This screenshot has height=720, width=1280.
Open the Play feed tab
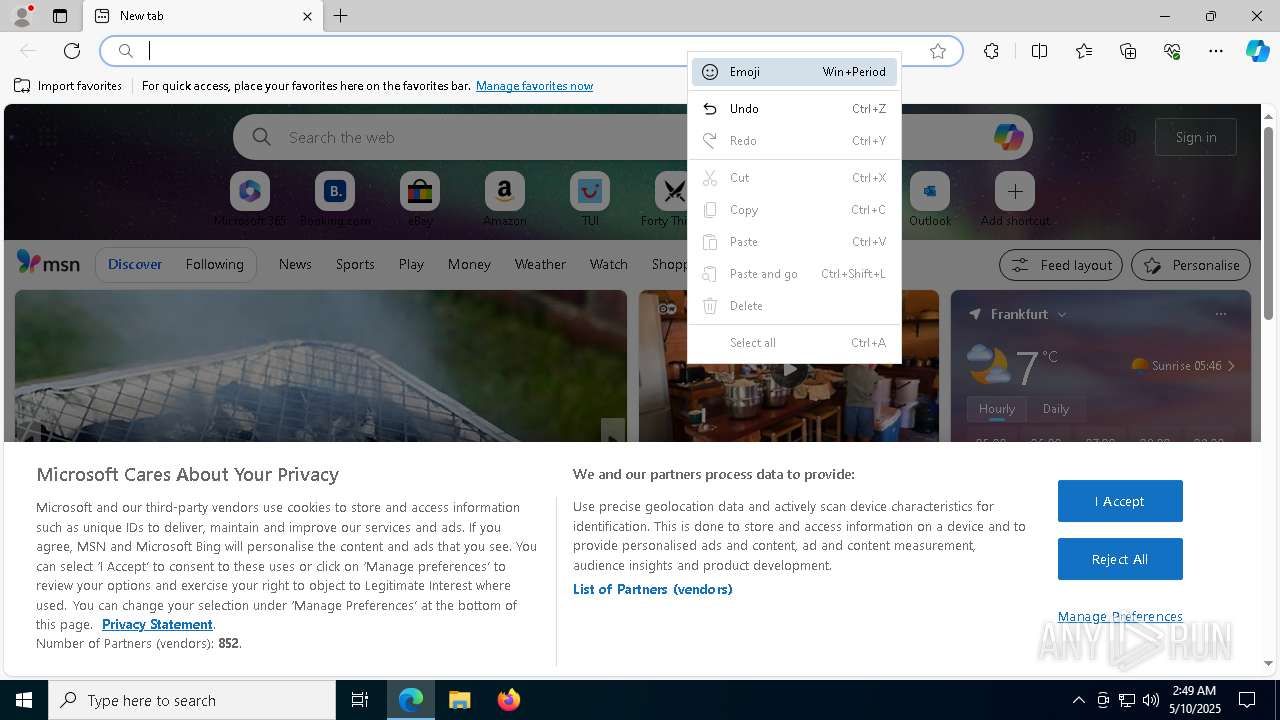point(411,264)
